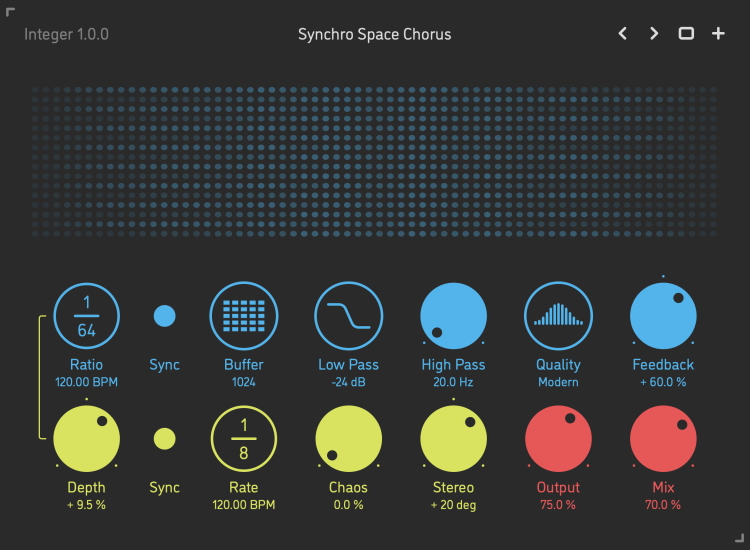Click the 1024 buffer size value
Screen dimensions: 750x550
click(244, 382)
